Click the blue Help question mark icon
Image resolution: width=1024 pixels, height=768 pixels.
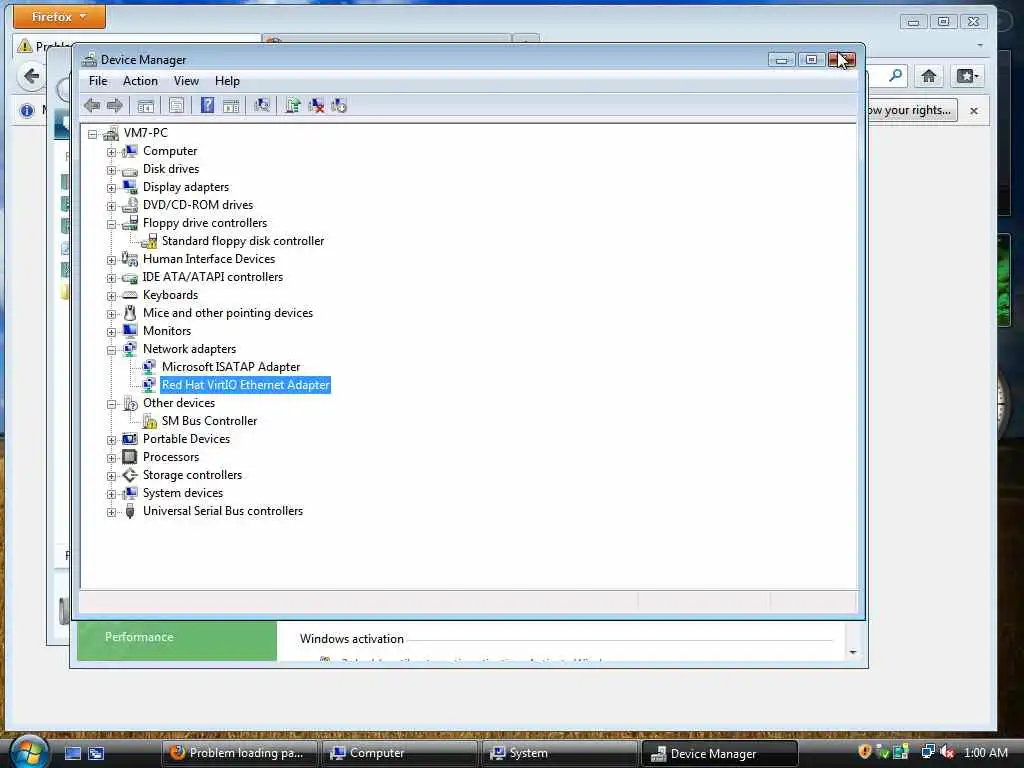(207, 105)
